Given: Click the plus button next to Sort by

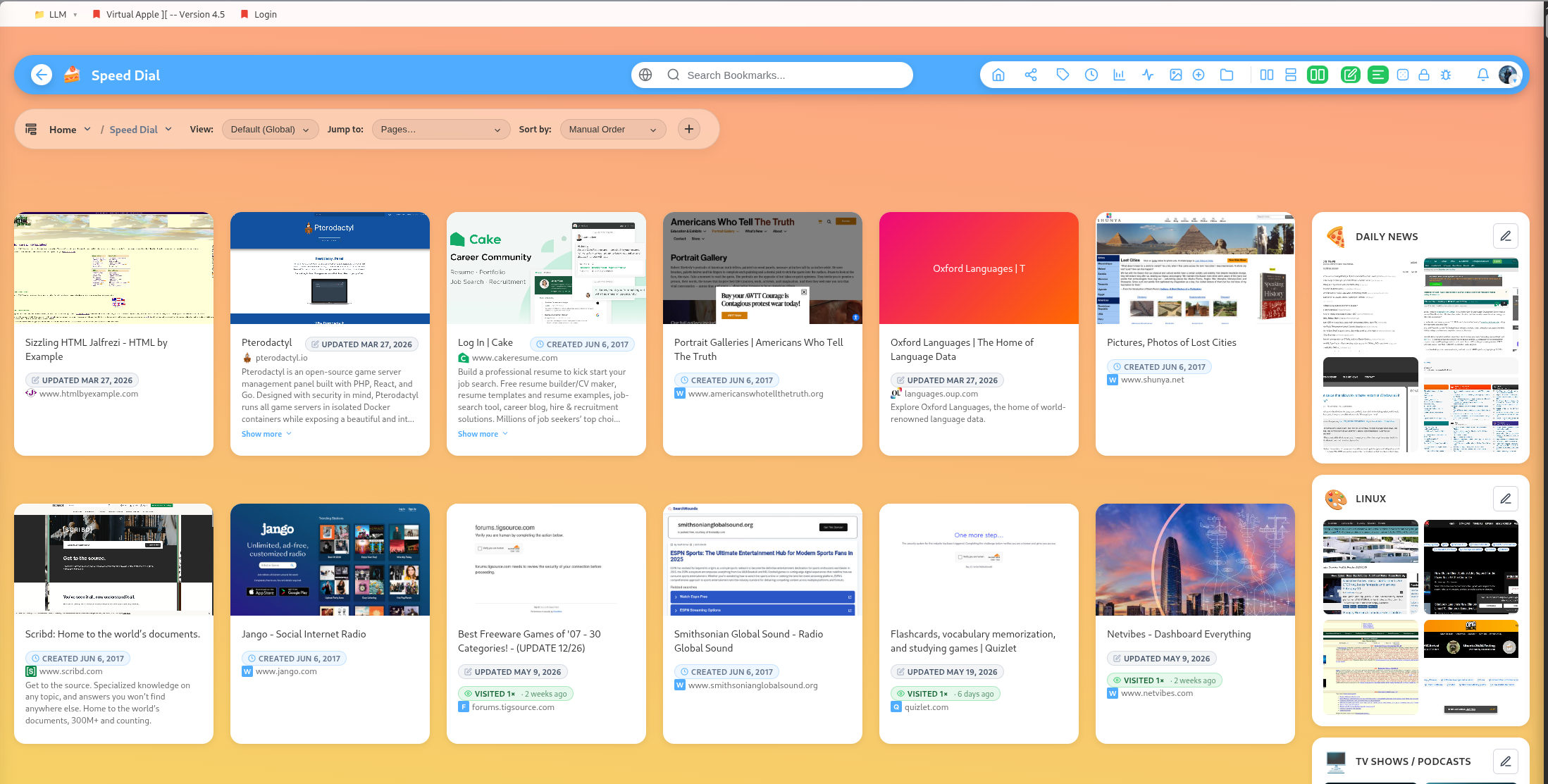Looking at the screenshot, I should point(689,129).
